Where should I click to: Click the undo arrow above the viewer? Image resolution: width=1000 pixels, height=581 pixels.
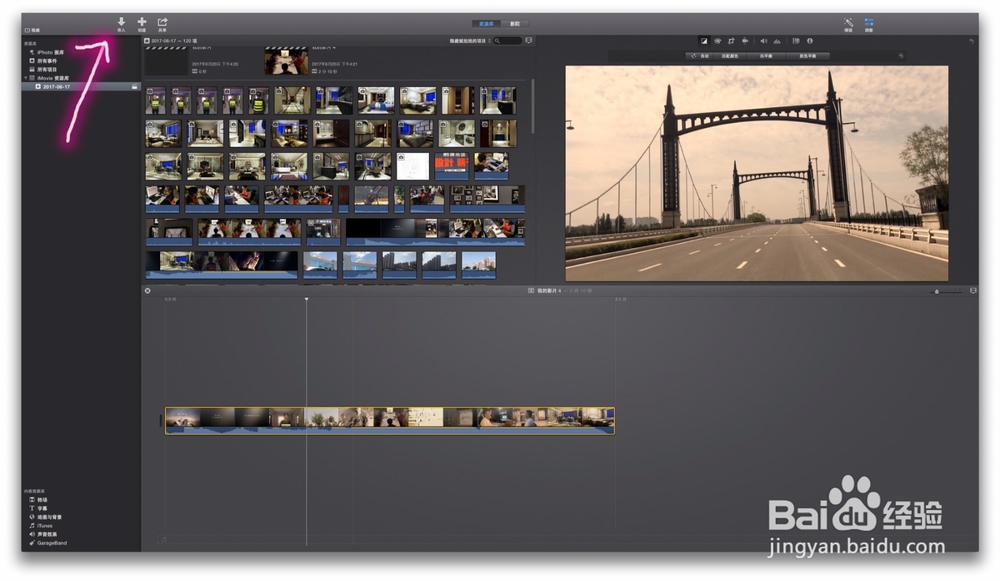click(971, 41)
